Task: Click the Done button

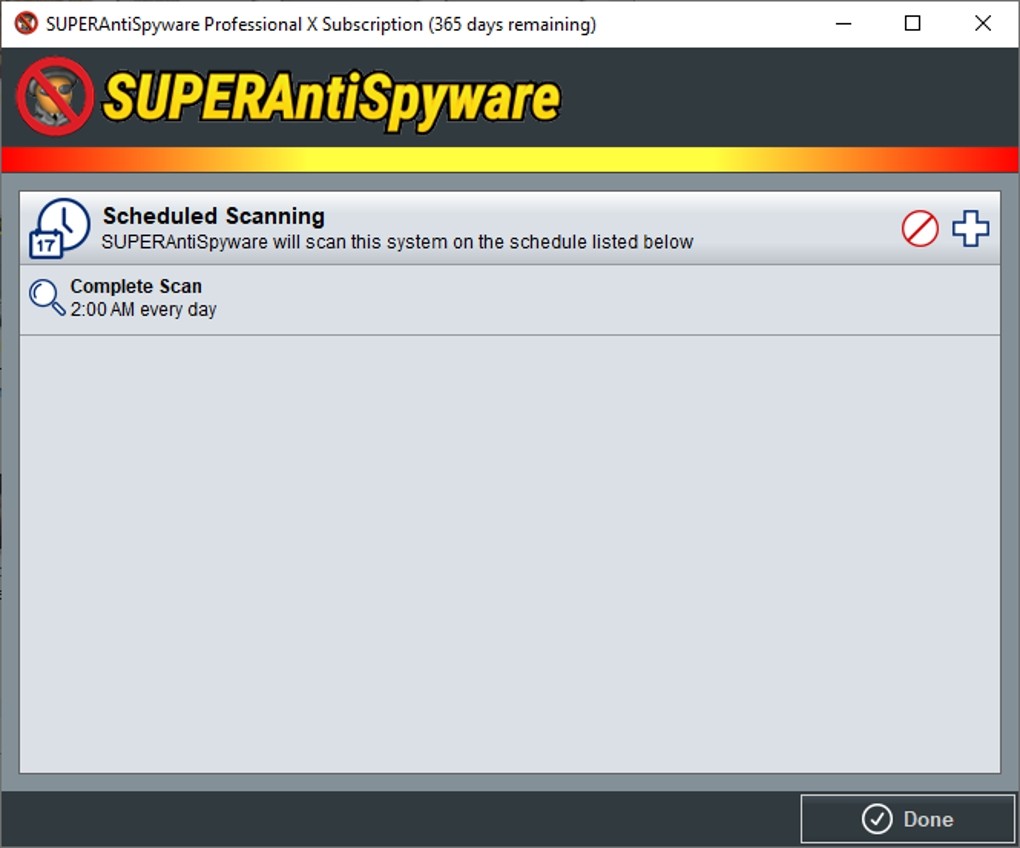Action: click(x=907, y=819)
